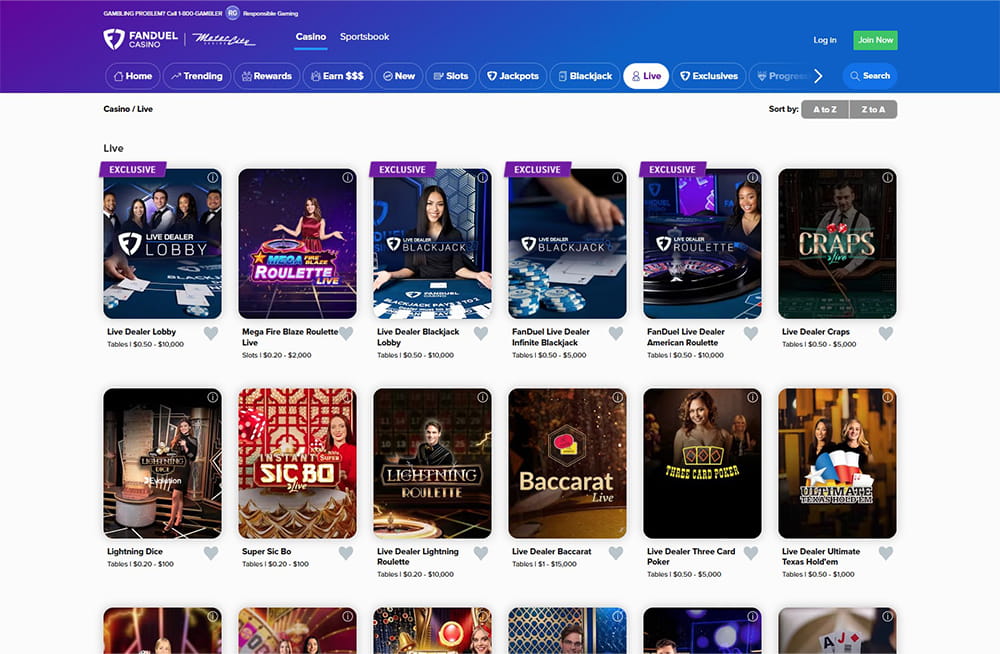Open the Blackjack category

(585, 76)
